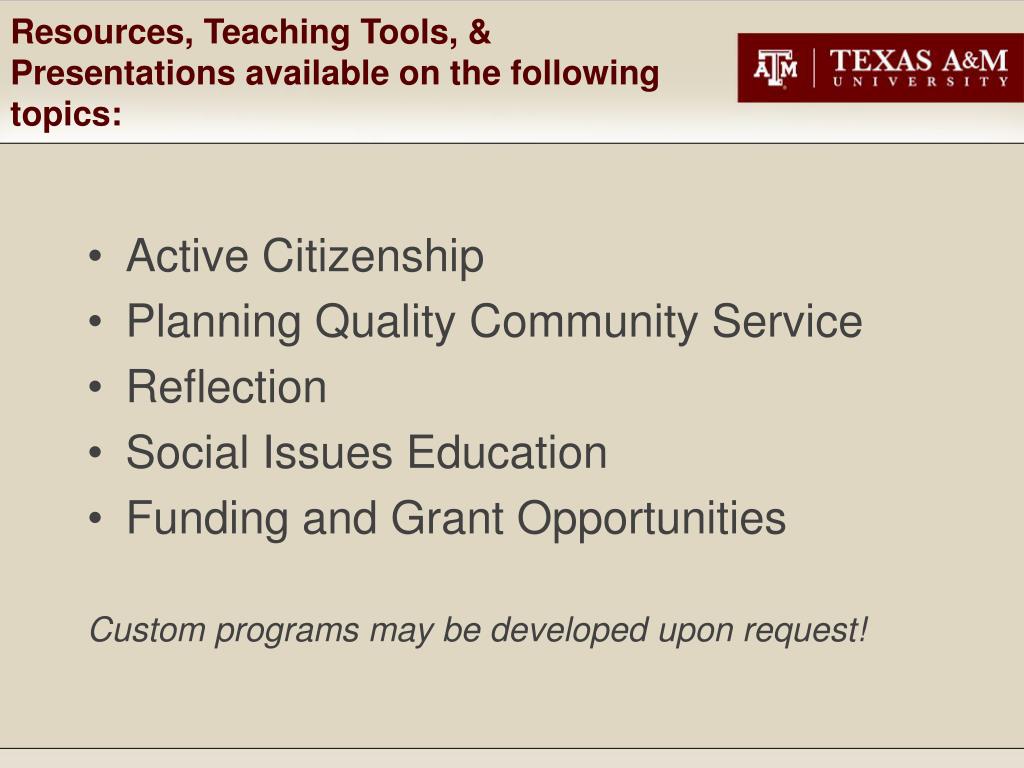Click the Social Issues Education topic
1024x768 pixels.
click(366, 452)
